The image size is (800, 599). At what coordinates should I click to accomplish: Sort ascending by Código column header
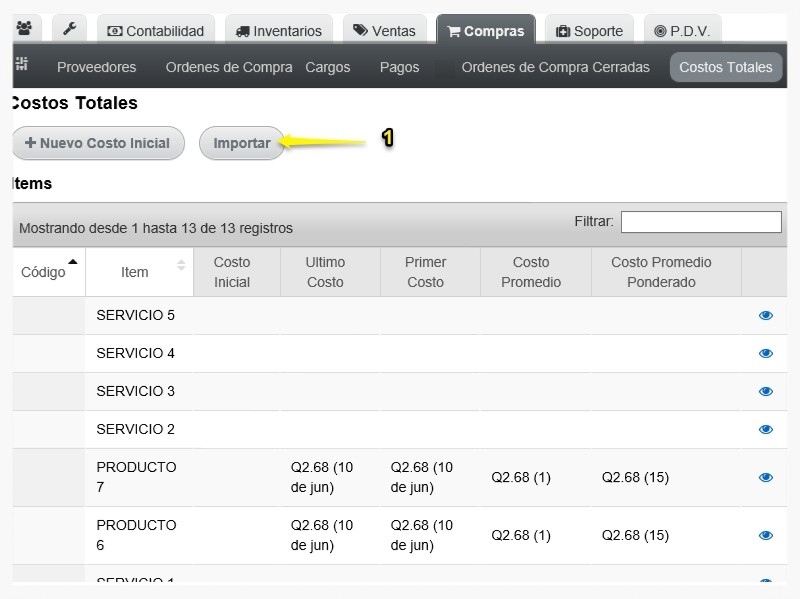(48, 272)
